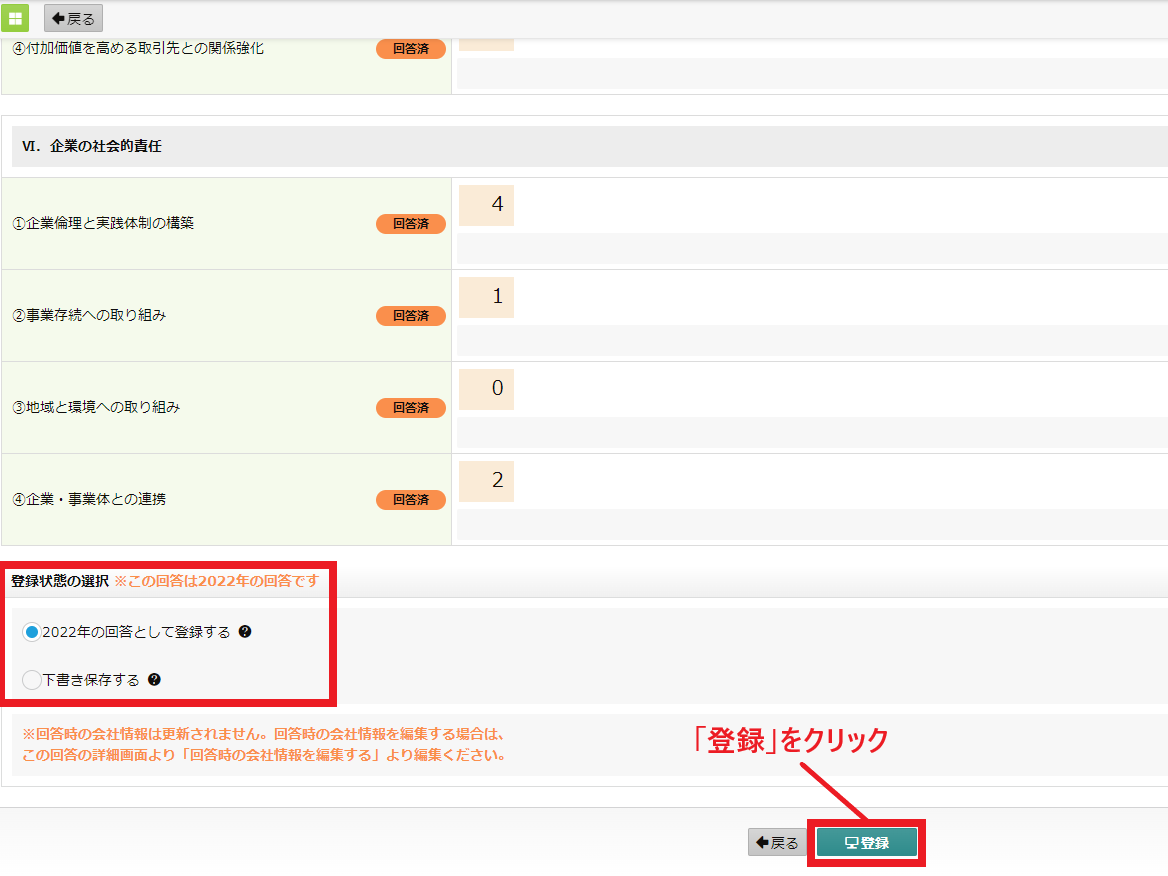Image resolution: width=1168 pixels, height=876 pixels.
Task: Open help icon beside 2022年の回答として登録する
Action: pyautogui.click(x=245, y=632)
